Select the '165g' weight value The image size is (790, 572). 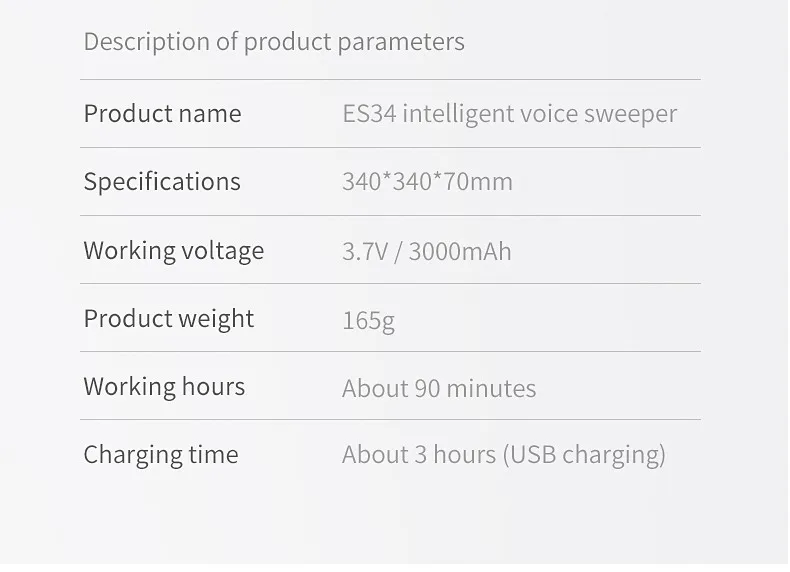[x=368, y=321]
